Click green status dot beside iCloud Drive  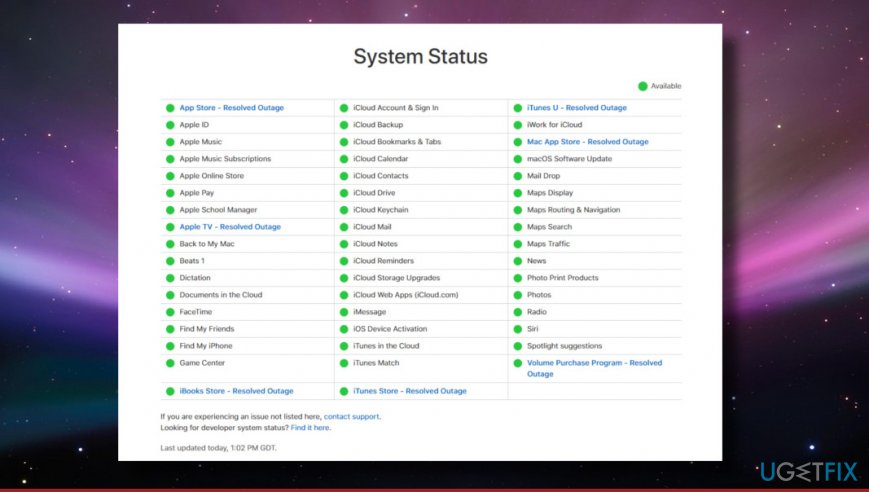pyautogui.click(x=344, y=193)
